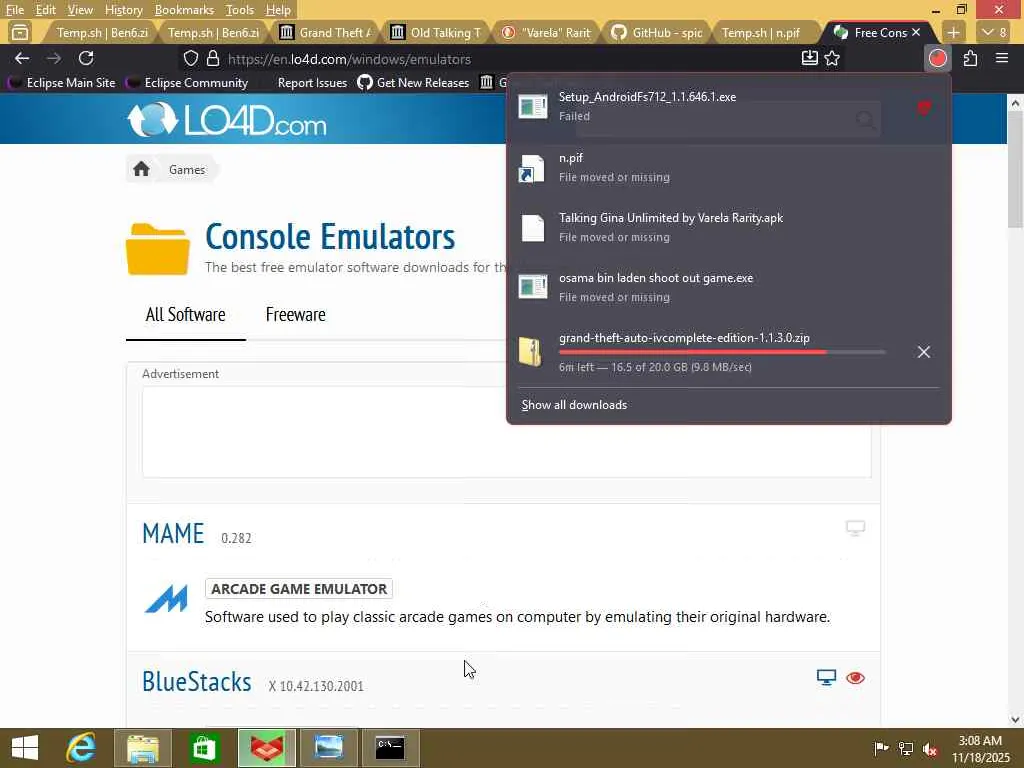The width and height of the screenshot is (1024, 768).
Task: Switch to the GitHub - spic tab
Action: [x=658, y=32]
